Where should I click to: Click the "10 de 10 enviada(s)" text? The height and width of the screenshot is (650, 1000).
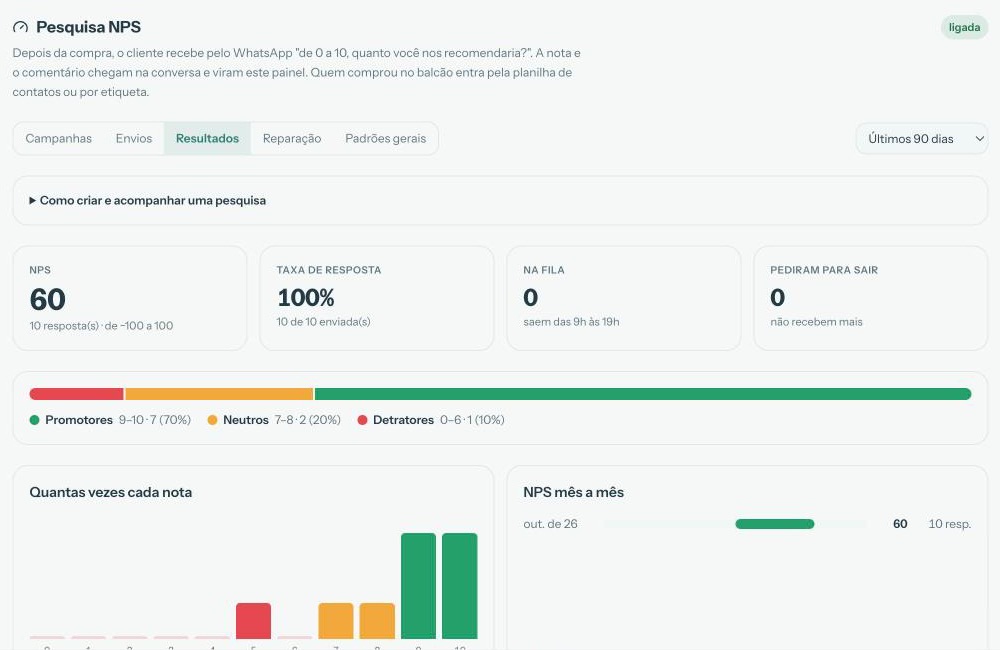pyautogui.click(x=323, y=321)
